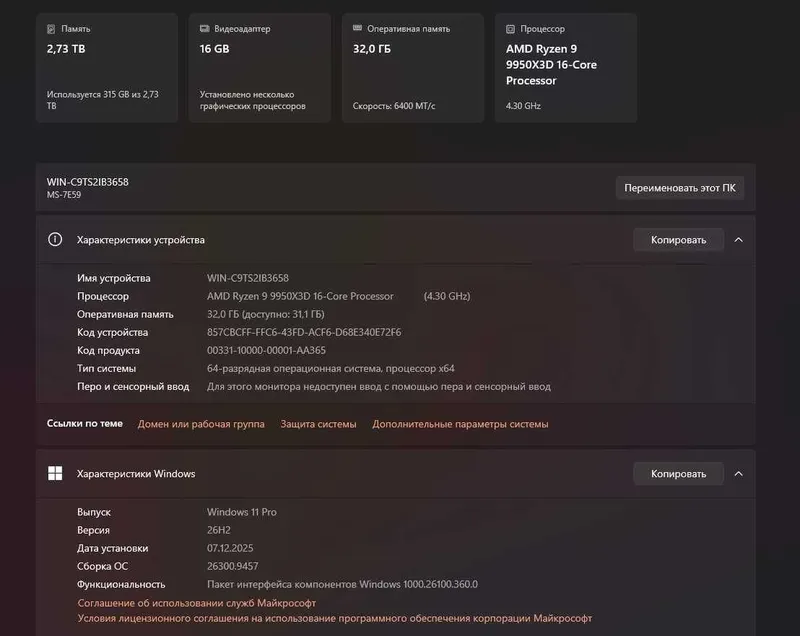This screenshot has height=636, width=800.
Task: Click the video adapter icon beside Видеоадаптер
Action: click(205, 29)
